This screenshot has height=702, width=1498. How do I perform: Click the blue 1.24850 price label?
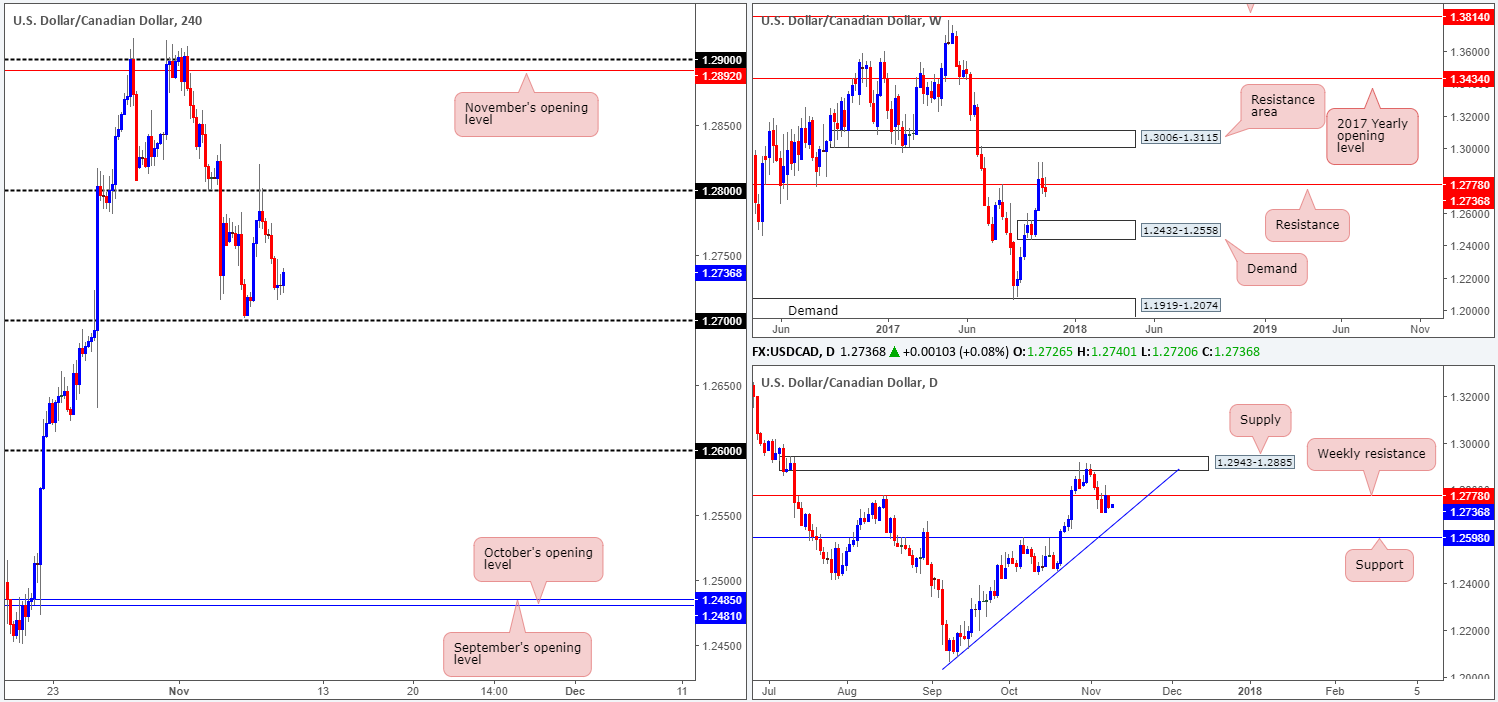720,602
